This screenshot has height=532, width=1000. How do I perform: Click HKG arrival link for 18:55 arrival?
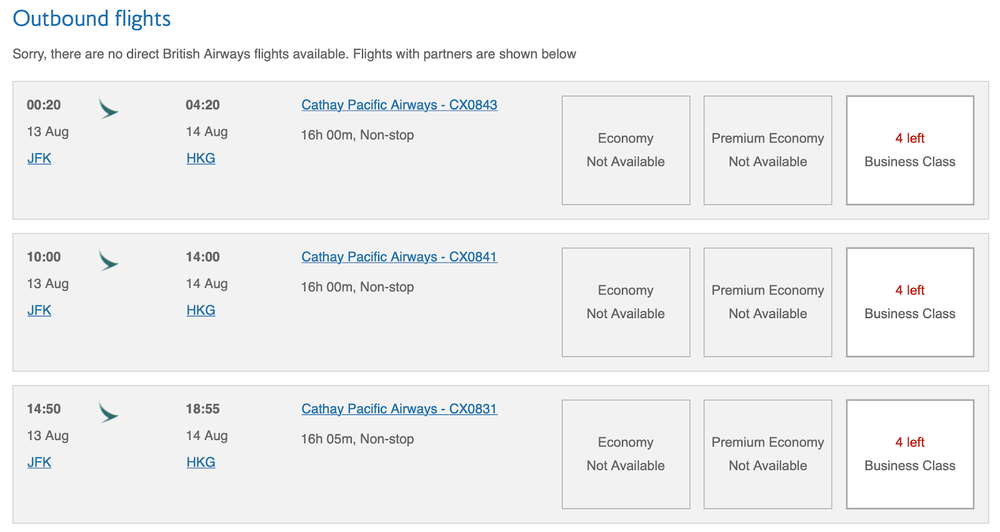(201, 462)
